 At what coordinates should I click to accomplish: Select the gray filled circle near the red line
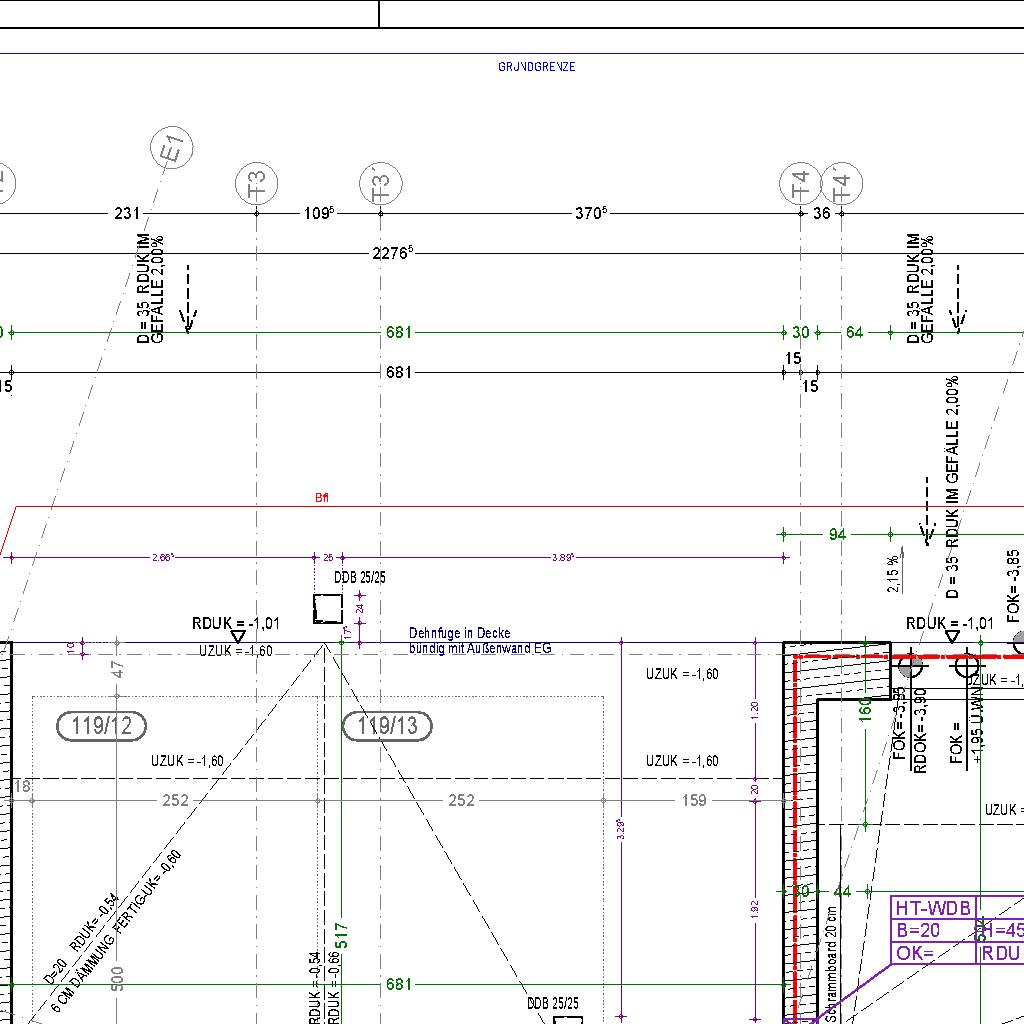(x=910, y=664)
